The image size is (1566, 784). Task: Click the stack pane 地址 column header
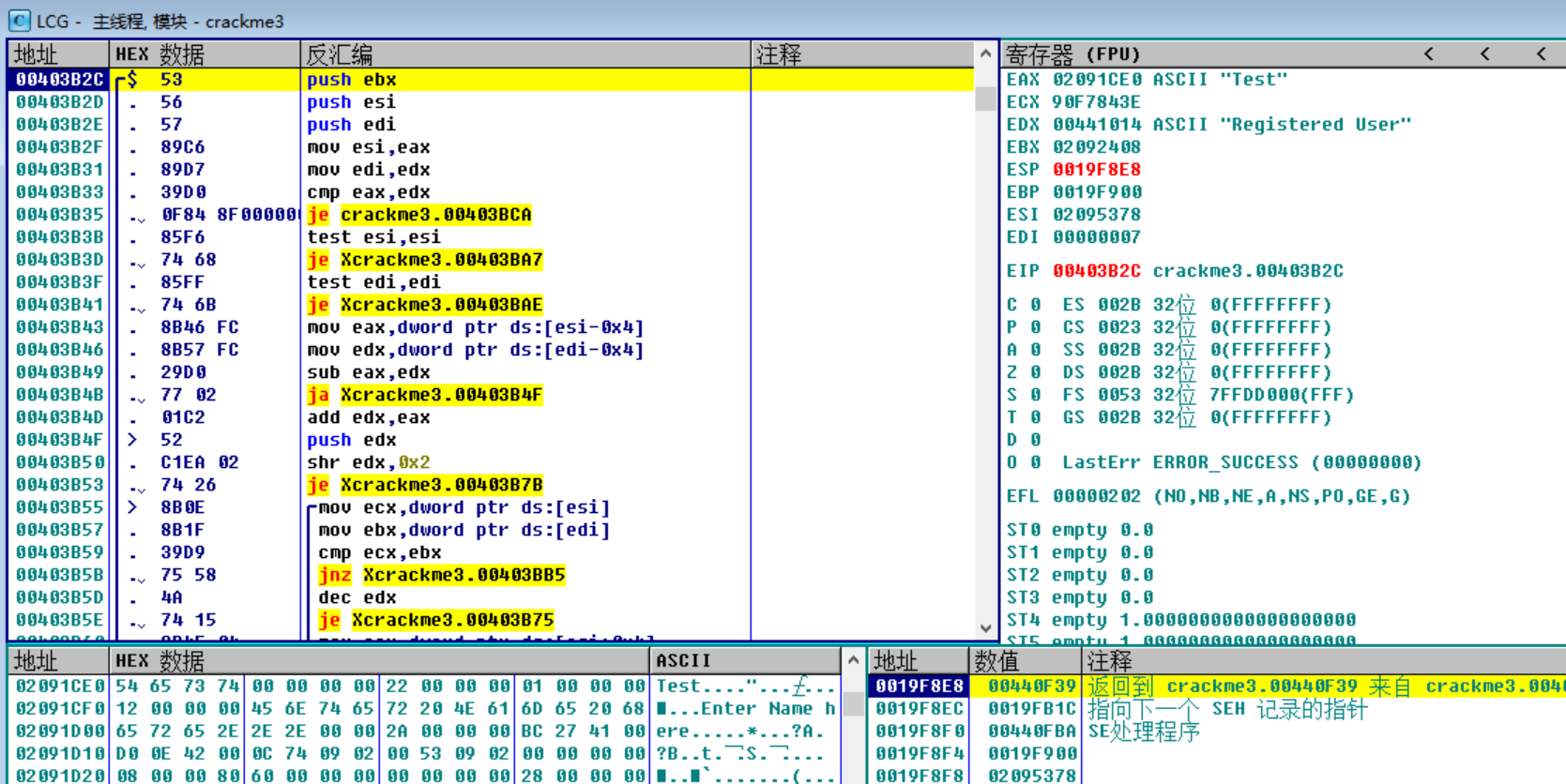[x=919, y=660]
